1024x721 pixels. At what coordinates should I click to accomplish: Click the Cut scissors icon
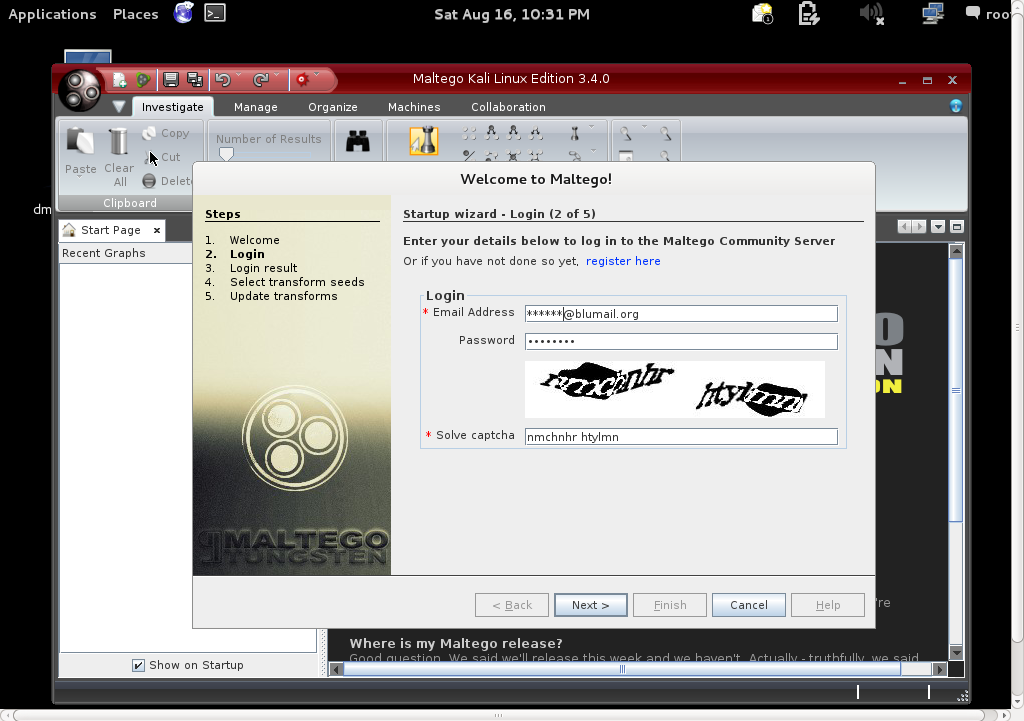point(150,157)
